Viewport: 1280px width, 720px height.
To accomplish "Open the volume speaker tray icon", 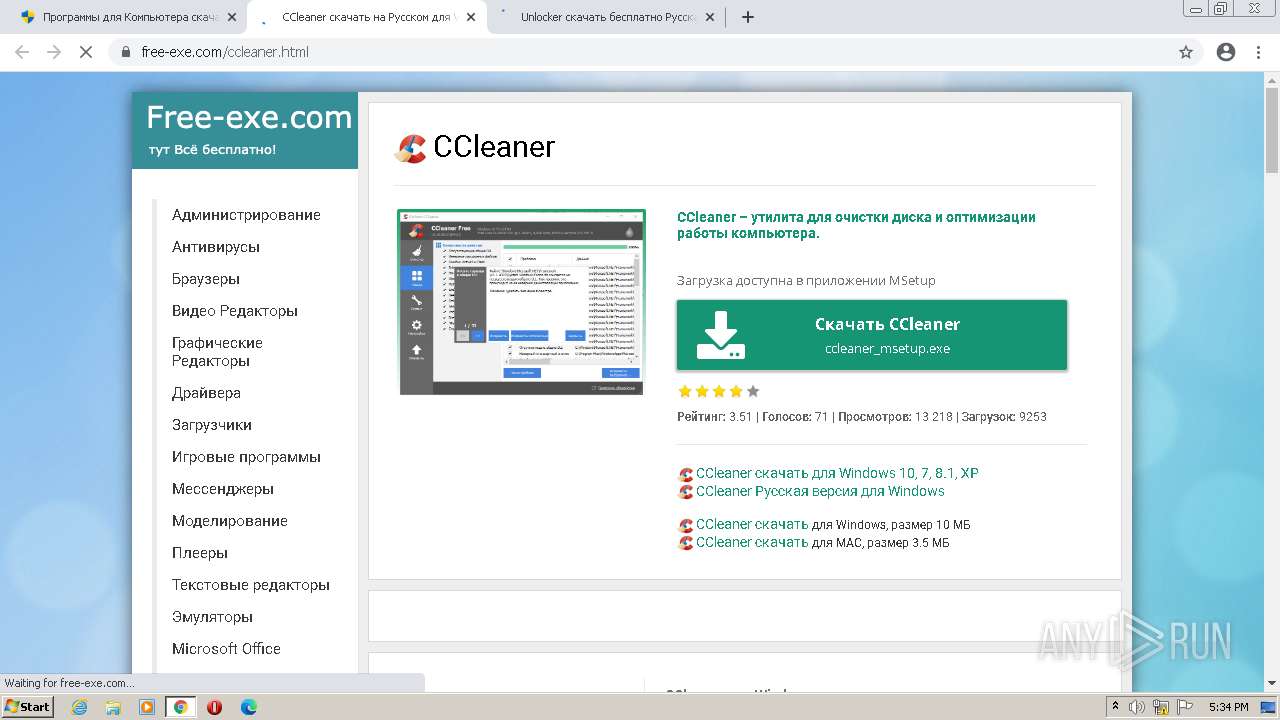I will pyautogui.click(x=1138, y=707).
